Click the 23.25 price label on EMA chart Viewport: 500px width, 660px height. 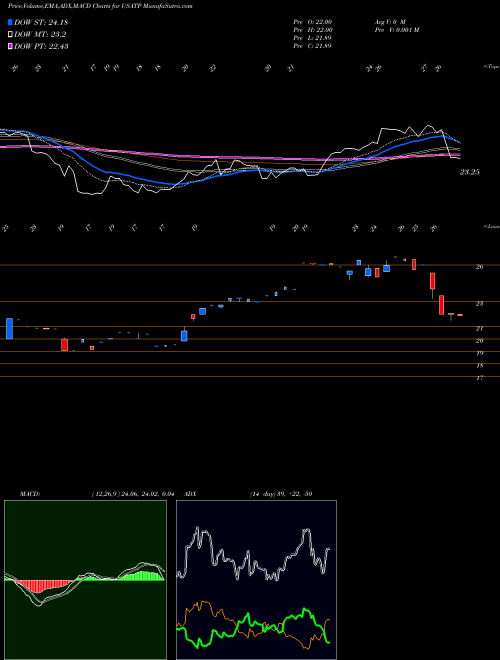click(x=469, y=172)
